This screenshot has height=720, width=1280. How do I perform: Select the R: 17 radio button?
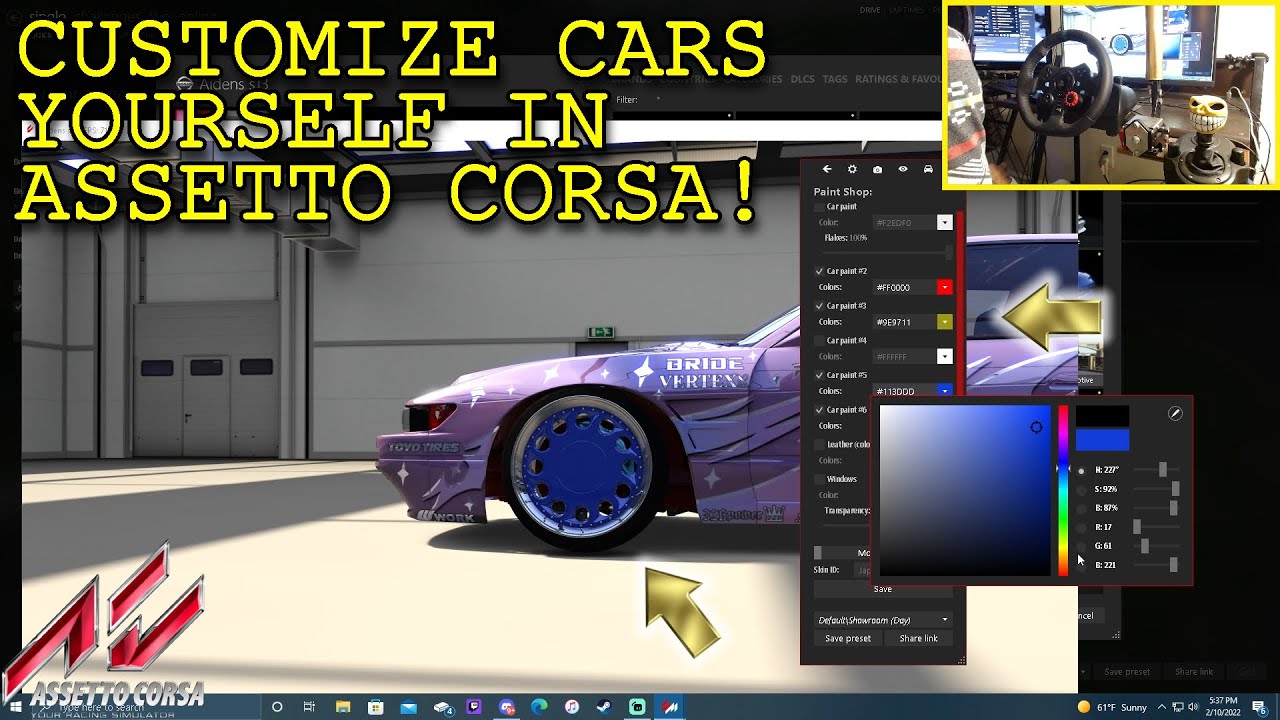[1081, 527]
